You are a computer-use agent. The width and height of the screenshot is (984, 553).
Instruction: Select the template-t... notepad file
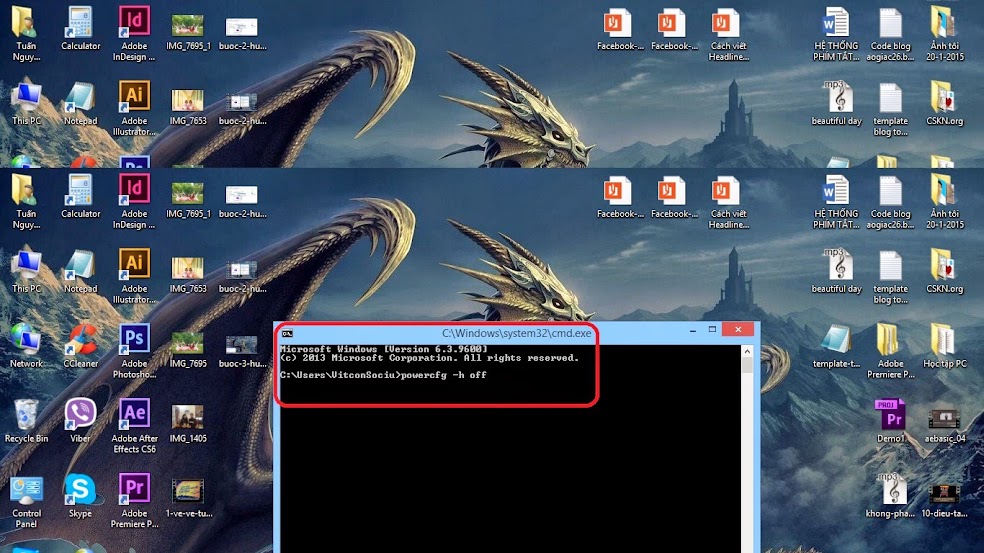coord(837,346)
